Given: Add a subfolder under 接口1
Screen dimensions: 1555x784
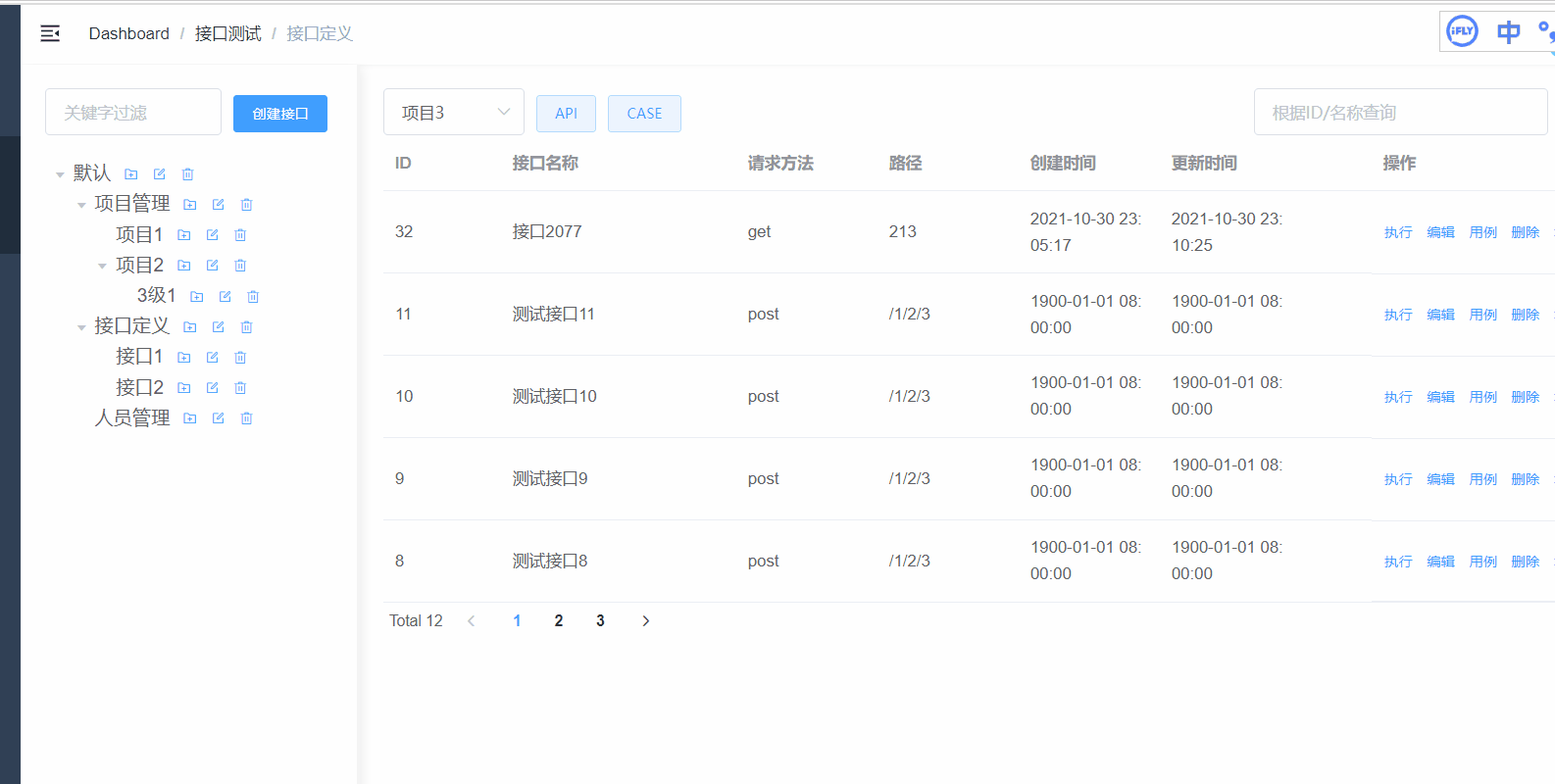Looking at the screenshot, I should 184,358.
